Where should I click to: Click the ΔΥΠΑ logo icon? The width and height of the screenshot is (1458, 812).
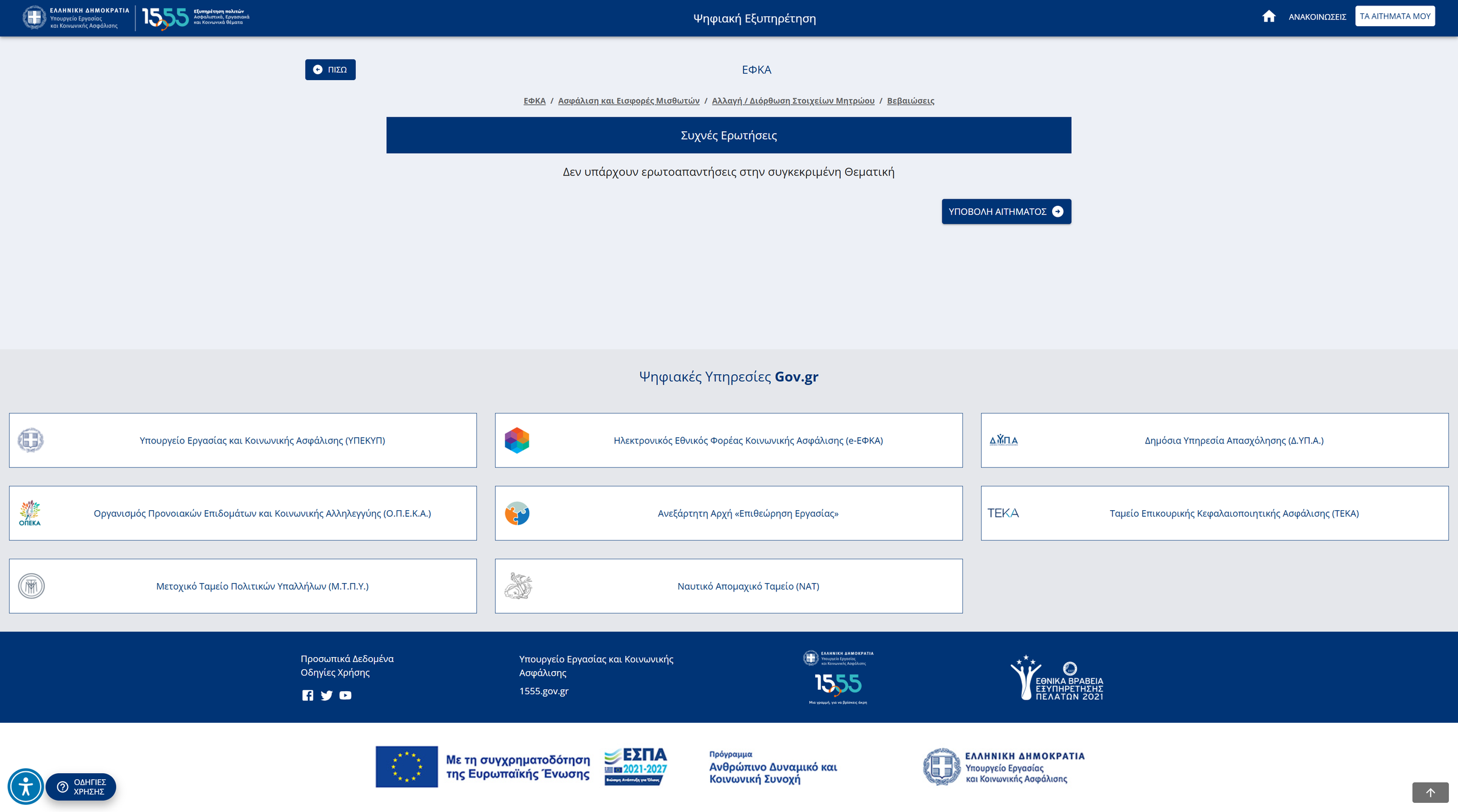pyautogui.click(x=1004, y=440)
